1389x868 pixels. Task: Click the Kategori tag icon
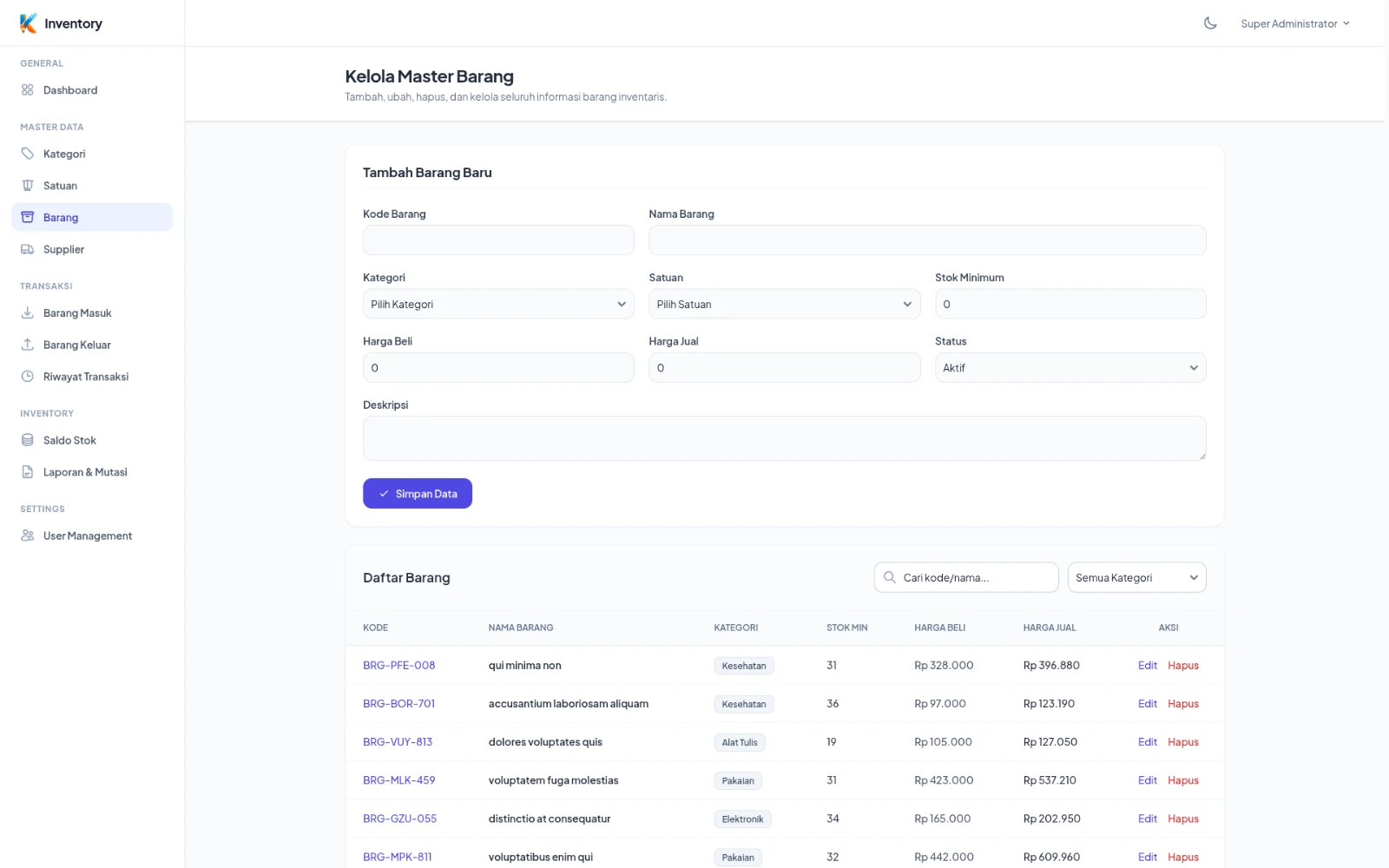click(x=28, y=154)
